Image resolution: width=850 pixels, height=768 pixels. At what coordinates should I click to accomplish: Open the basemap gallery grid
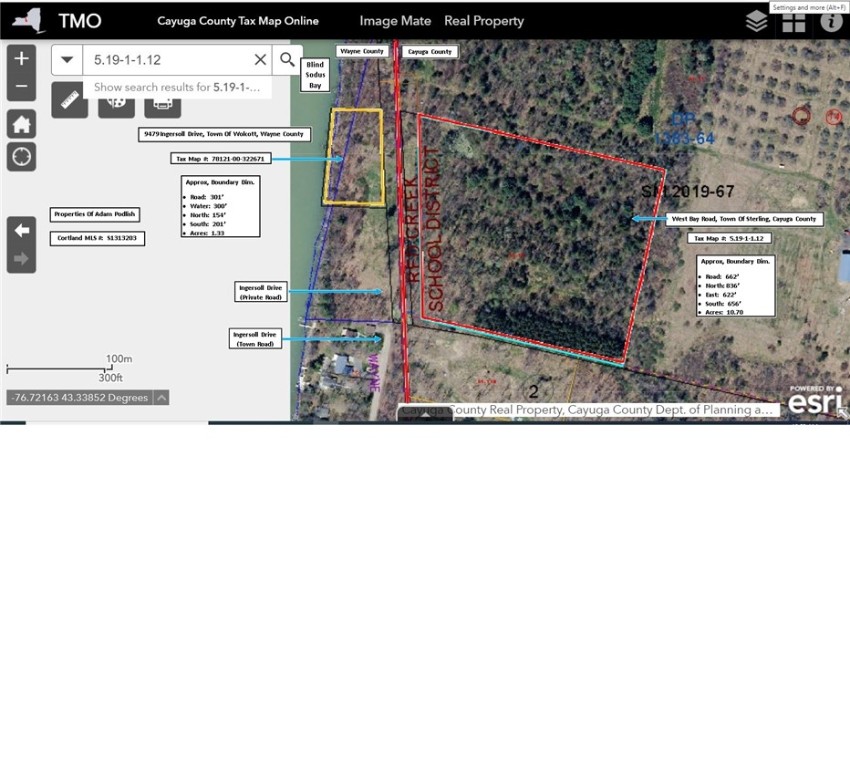click(x=794, y=21)
